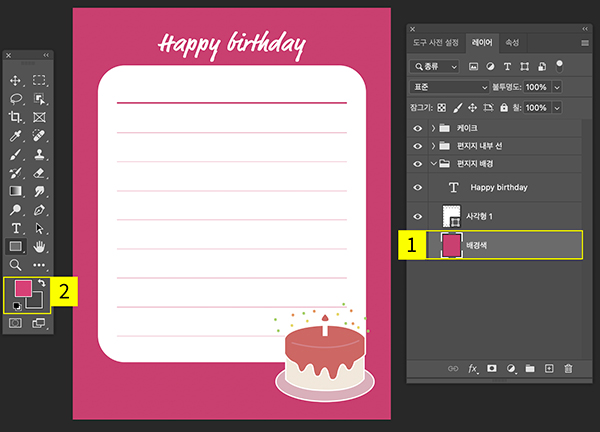Select the Move tool
Viewport: 600px width, 432px height.
tap(15, 80)
